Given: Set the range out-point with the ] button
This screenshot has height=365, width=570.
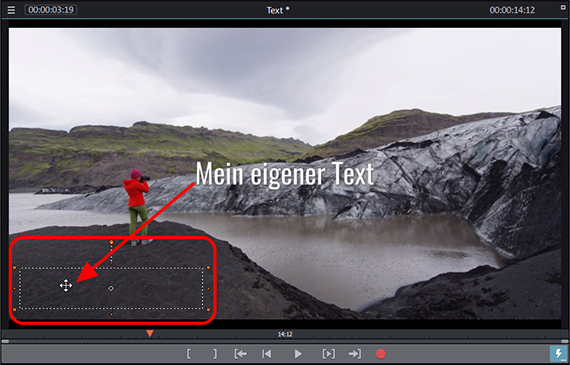Looking at the screenshot, I should 215,353.
